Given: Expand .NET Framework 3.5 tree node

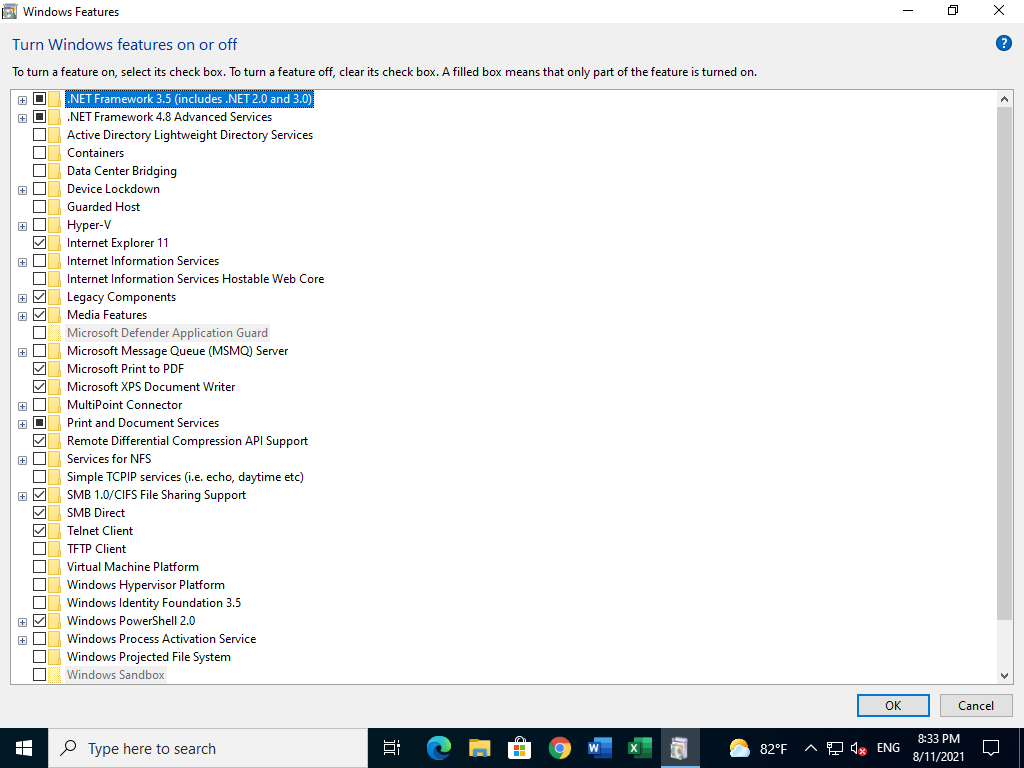Looking at the screenshot, I should pos(22,100).
